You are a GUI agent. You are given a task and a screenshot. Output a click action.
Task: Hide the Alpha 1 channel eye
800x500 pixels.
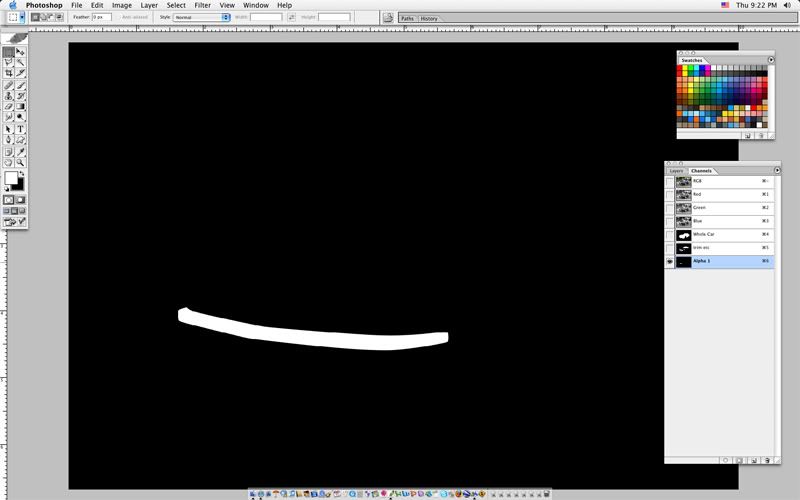coord(670,260)
